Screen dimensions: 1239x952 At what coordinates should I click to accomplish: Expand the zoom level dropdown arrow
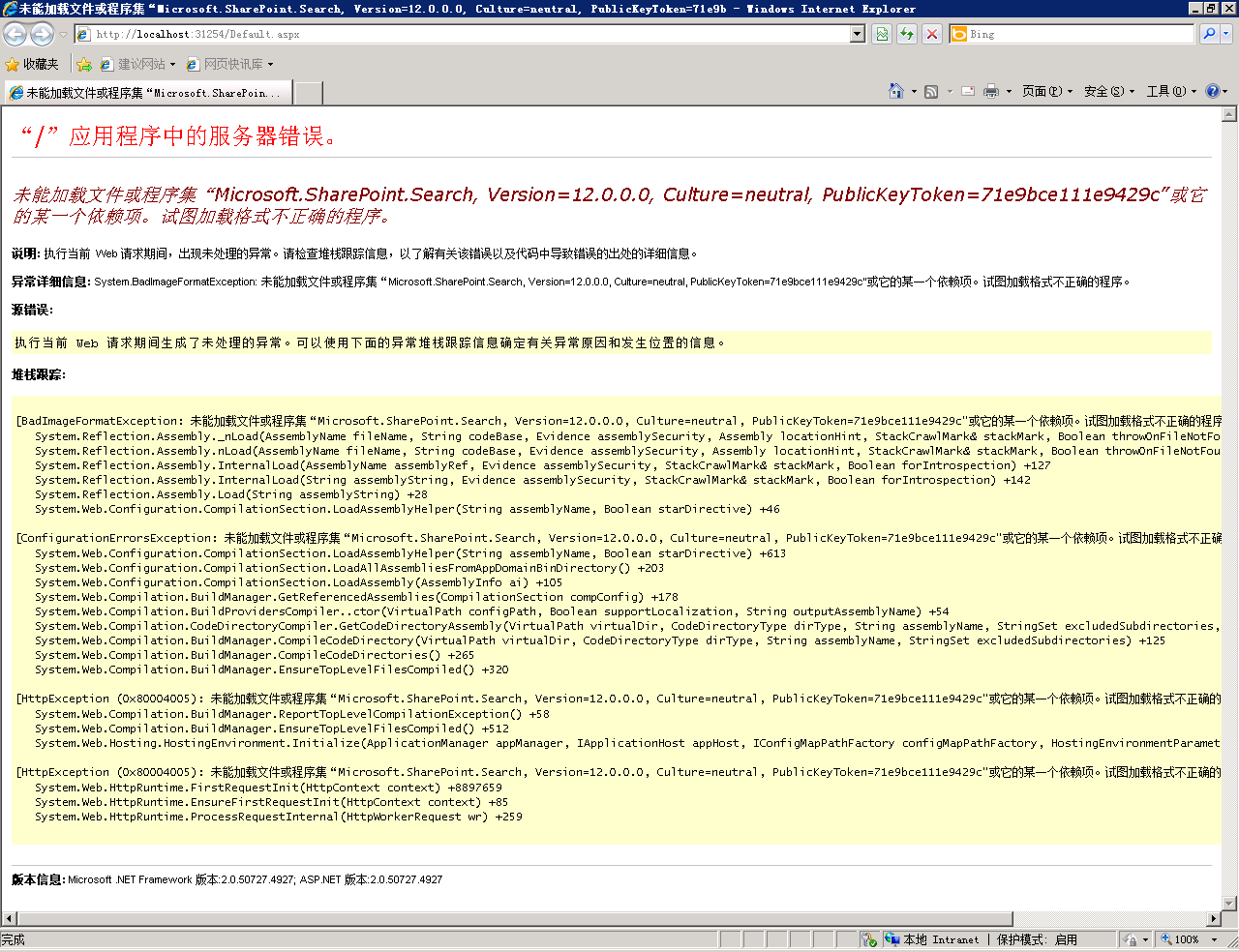1214,939
